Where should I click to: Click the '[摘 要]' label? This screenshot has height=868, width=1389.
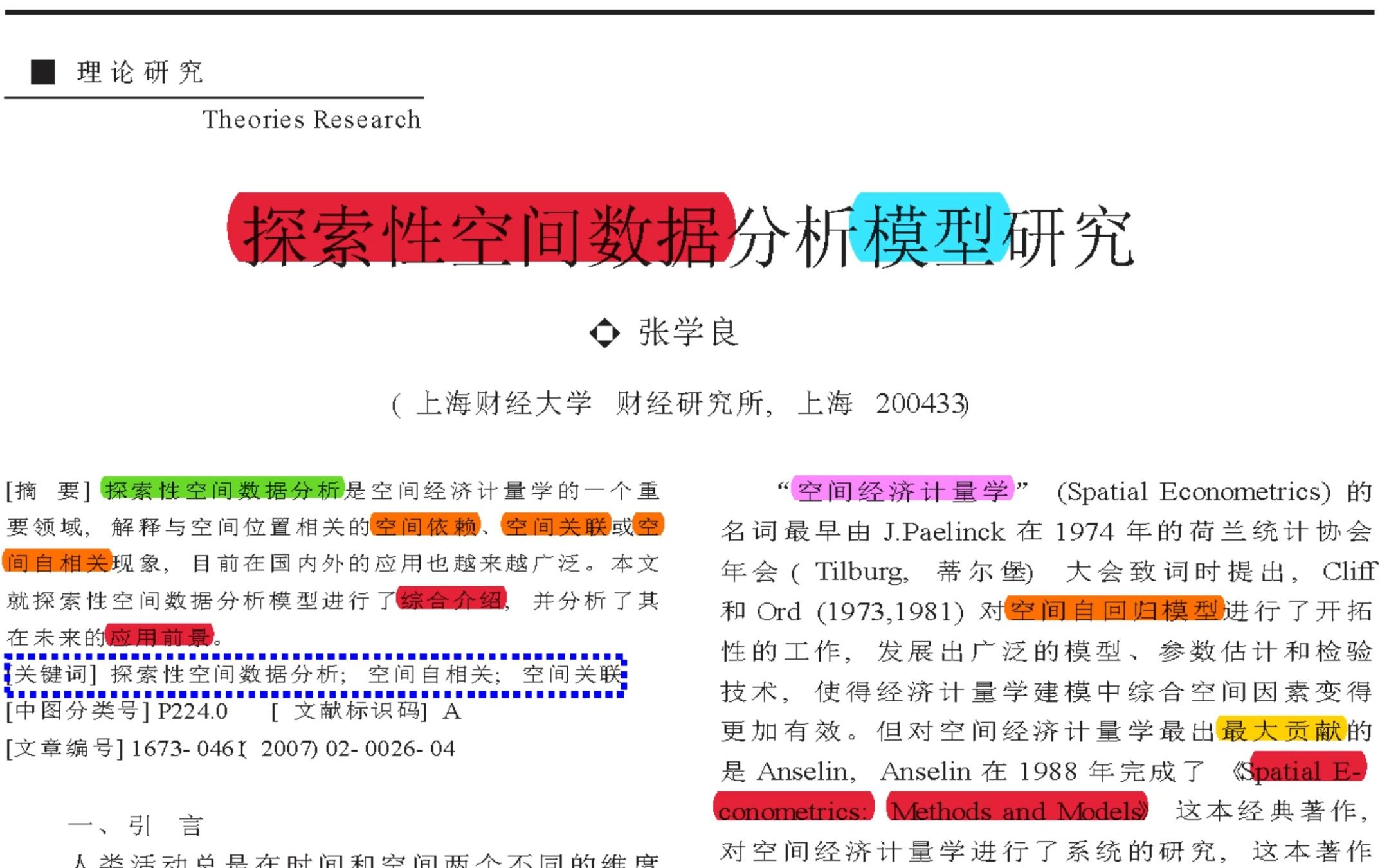tap(48, 491)
